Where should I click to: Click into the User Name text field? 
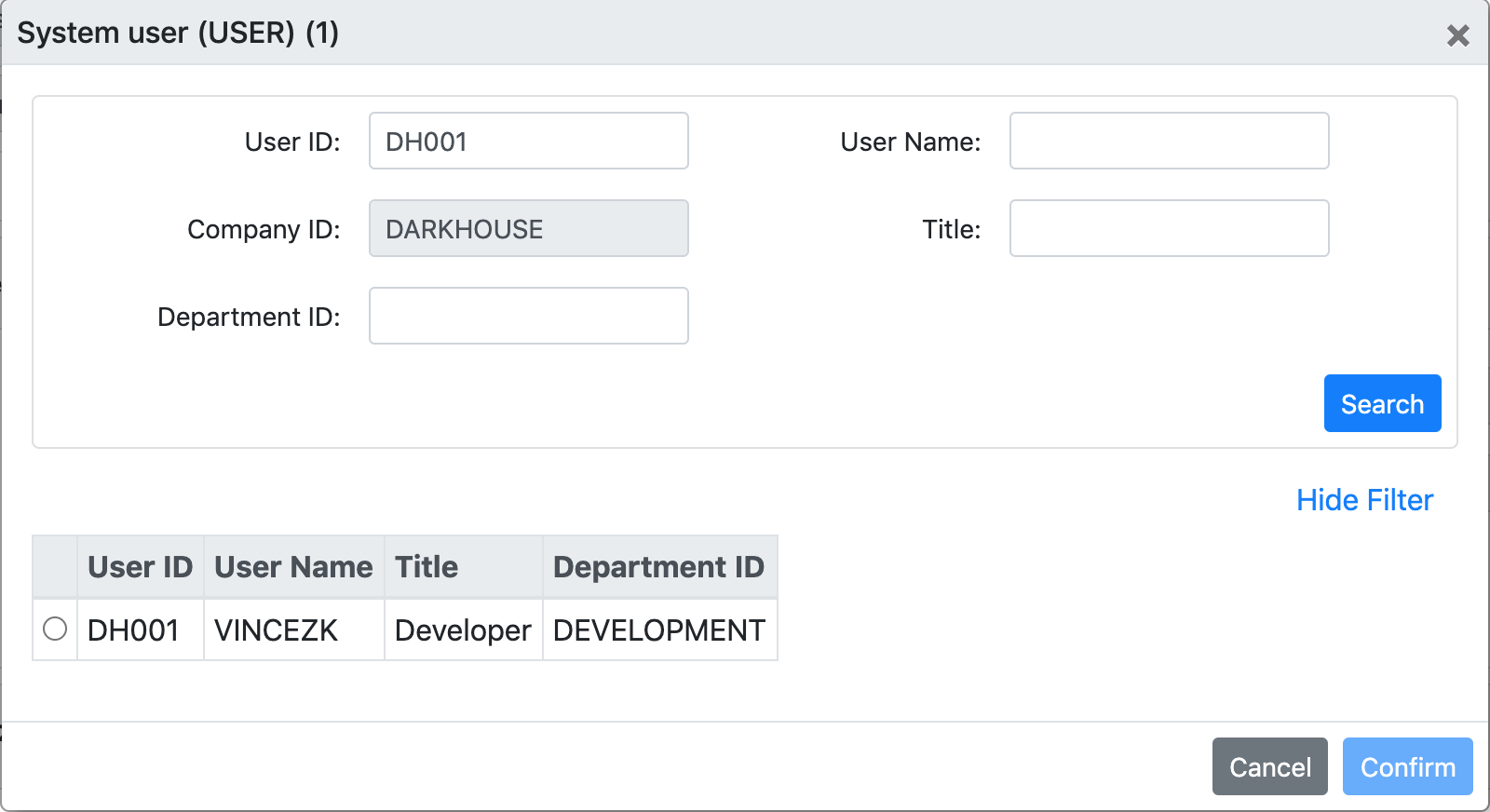point(1169,141)
